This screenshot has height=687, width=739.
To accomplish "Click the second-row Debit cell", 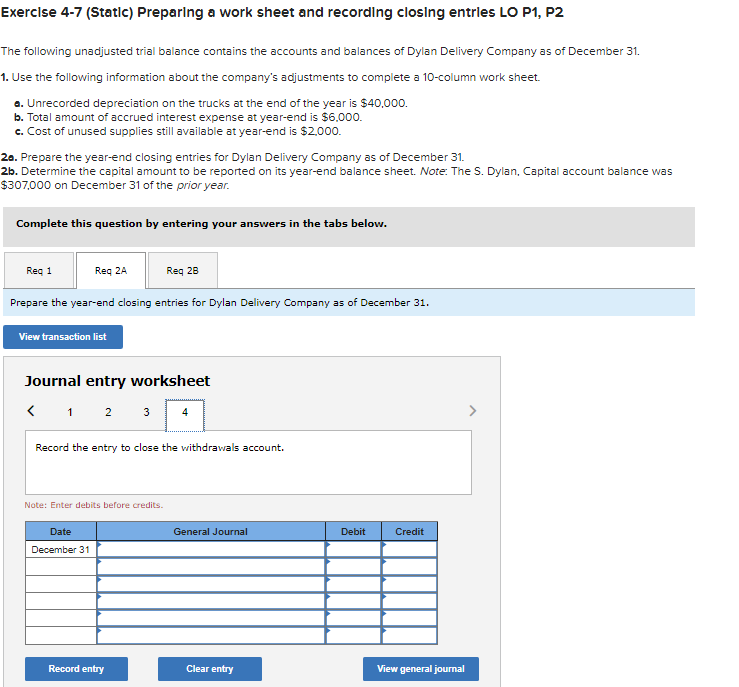I will [x=353, y=567].
